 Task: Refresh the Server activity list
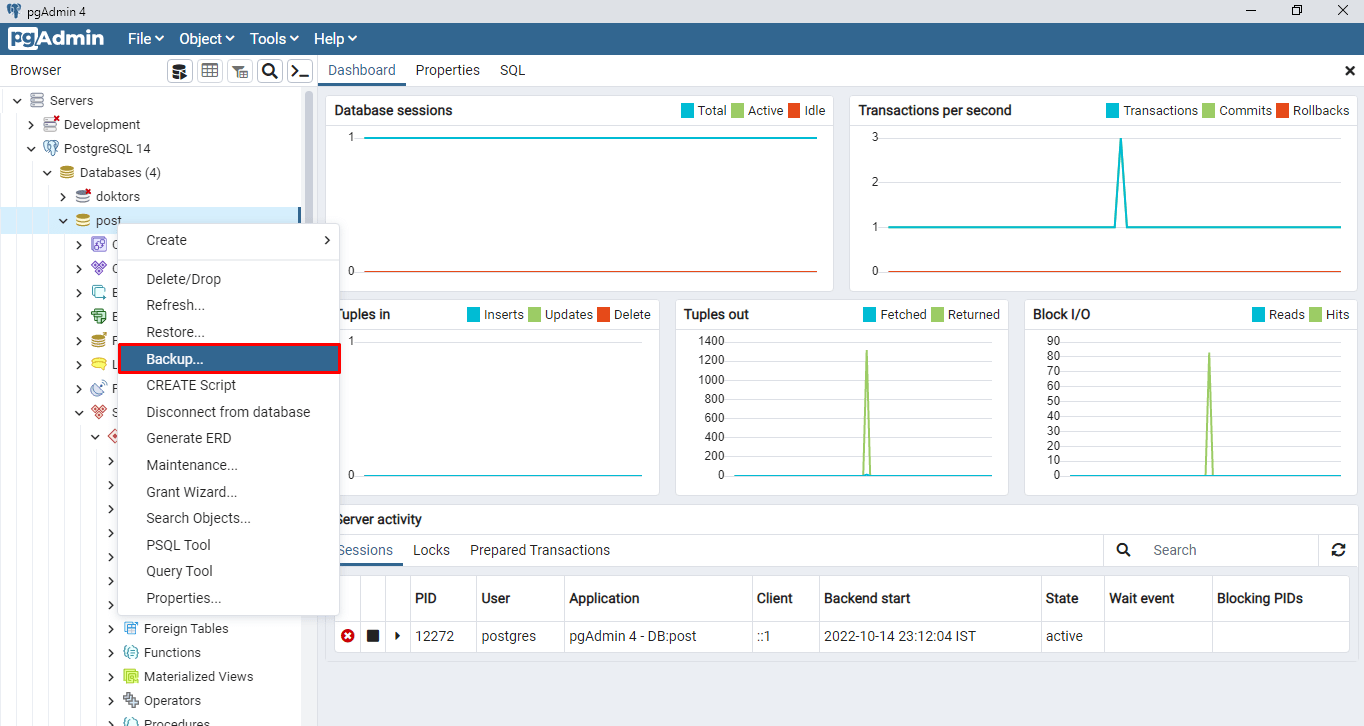[1338, 550]
